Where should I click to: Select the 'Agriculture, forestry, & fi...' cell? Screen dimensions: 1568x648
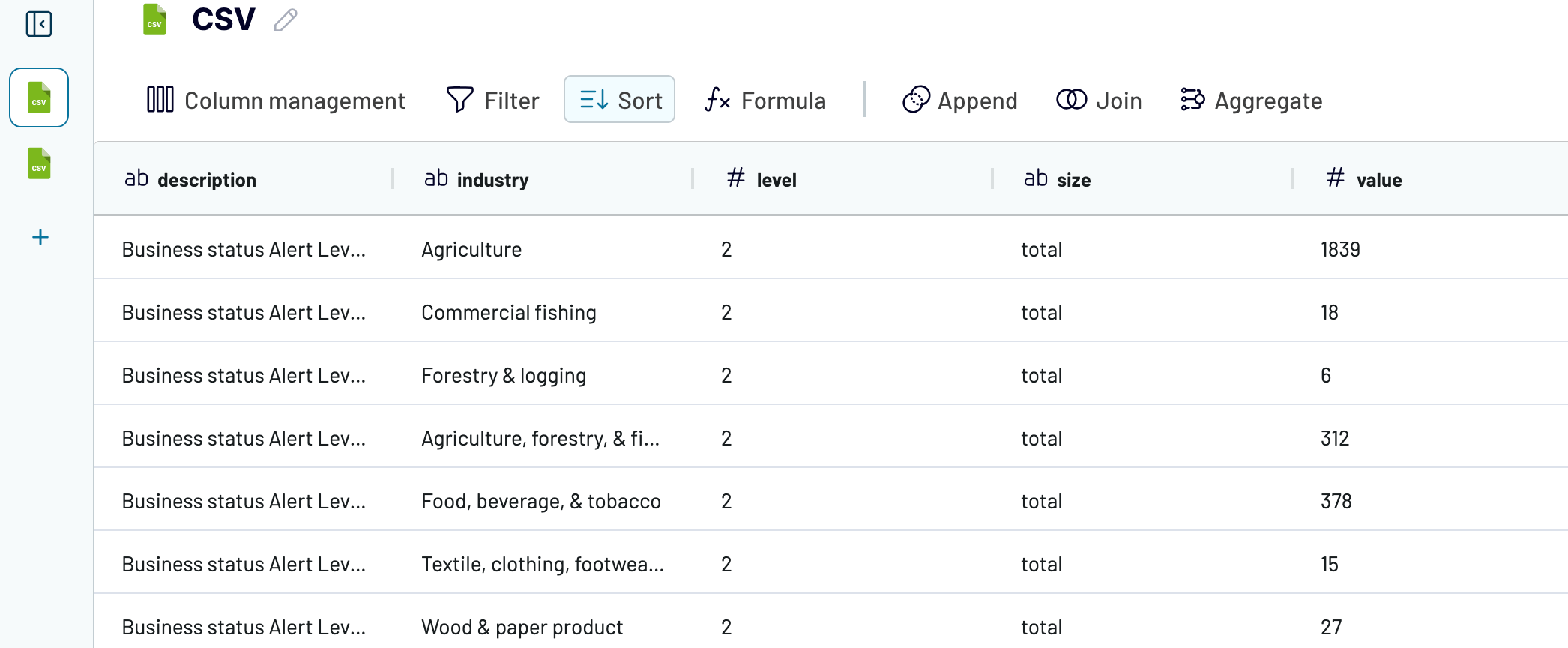click(x=540, y=438)
